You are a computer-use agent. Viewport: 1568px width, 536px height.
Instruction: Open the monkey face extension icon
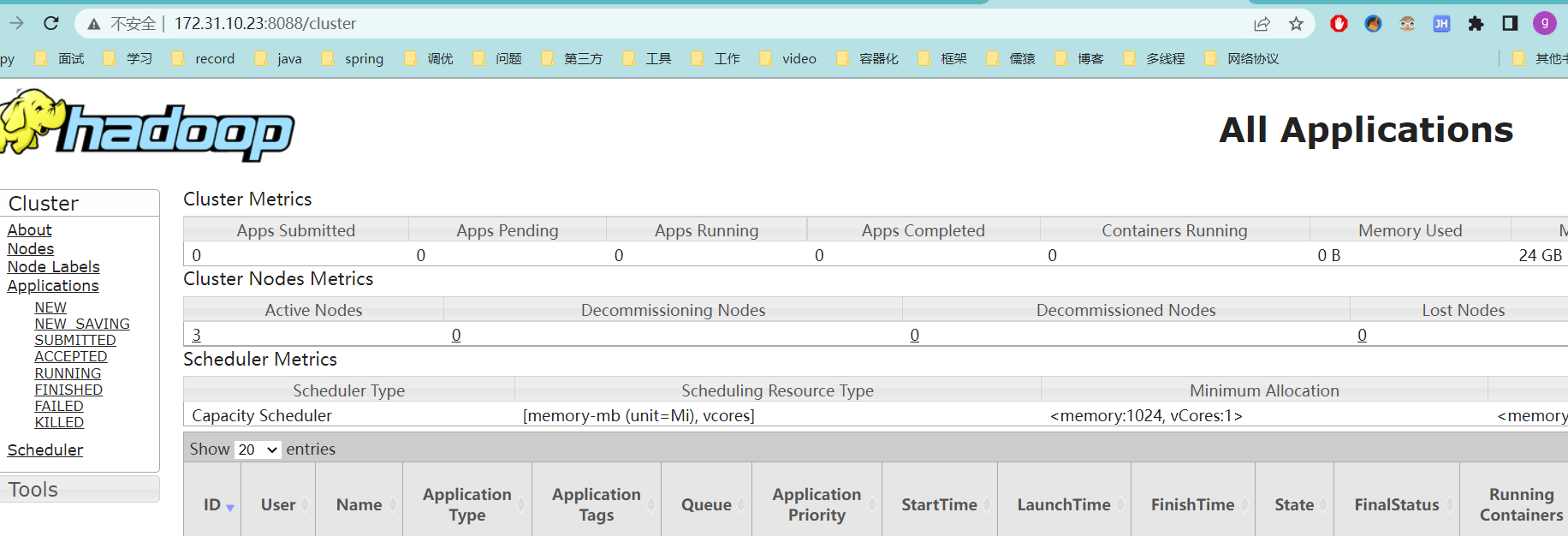(1407, 24)
